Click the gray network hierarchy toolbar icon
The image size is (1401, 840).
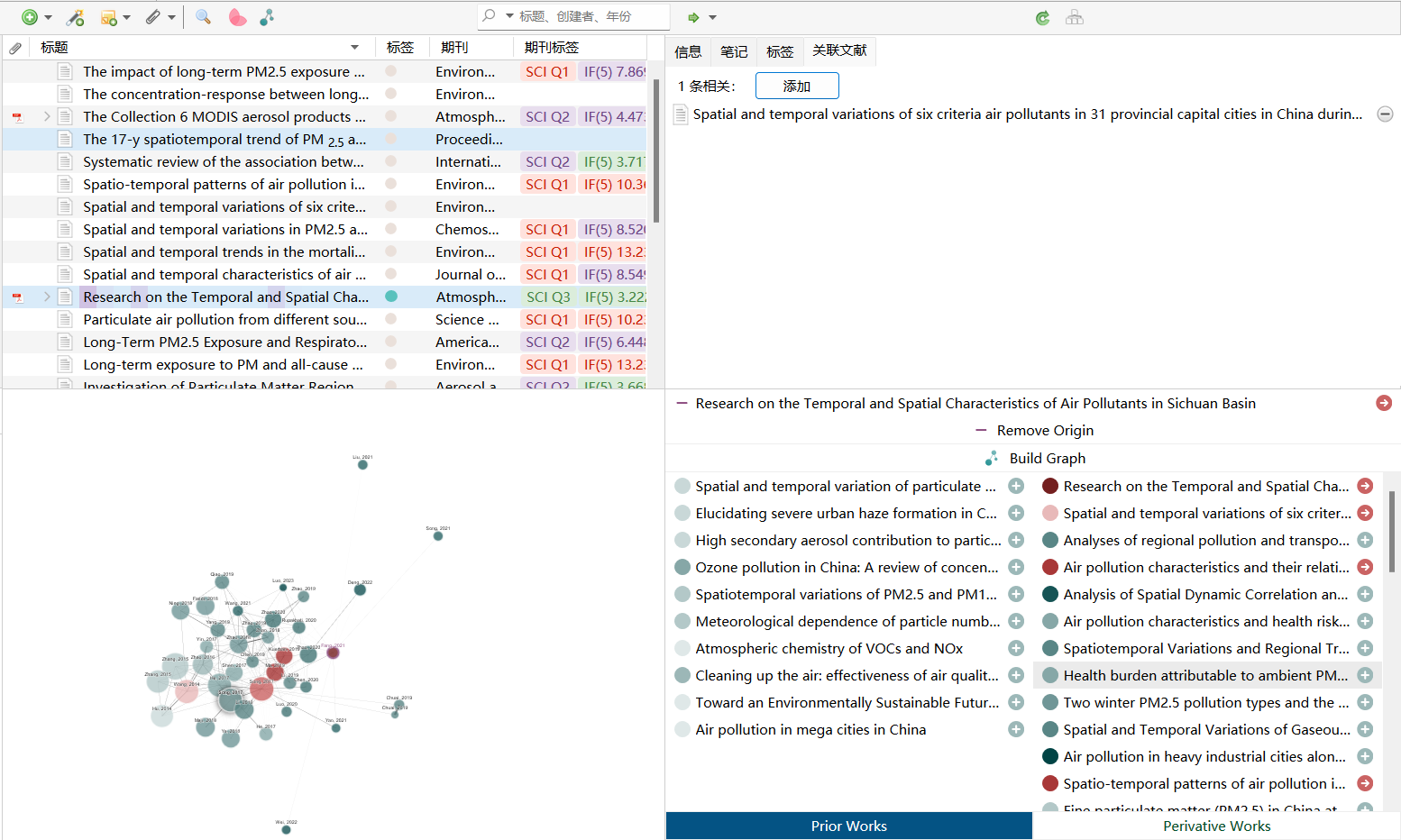tap(1074, 17)
